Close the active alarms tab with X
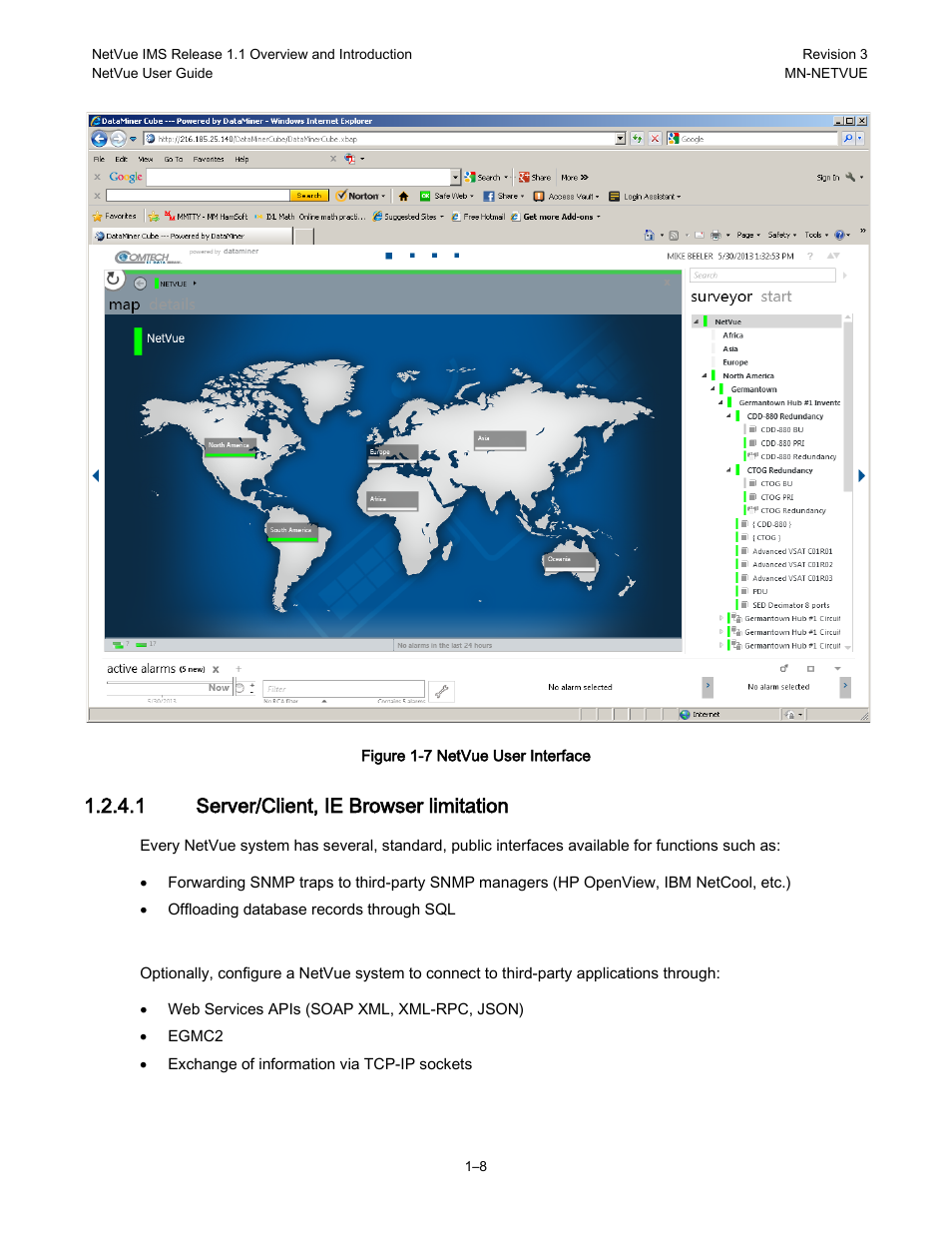This screenshot has width=952, height=1233. [x=216, y=670]
